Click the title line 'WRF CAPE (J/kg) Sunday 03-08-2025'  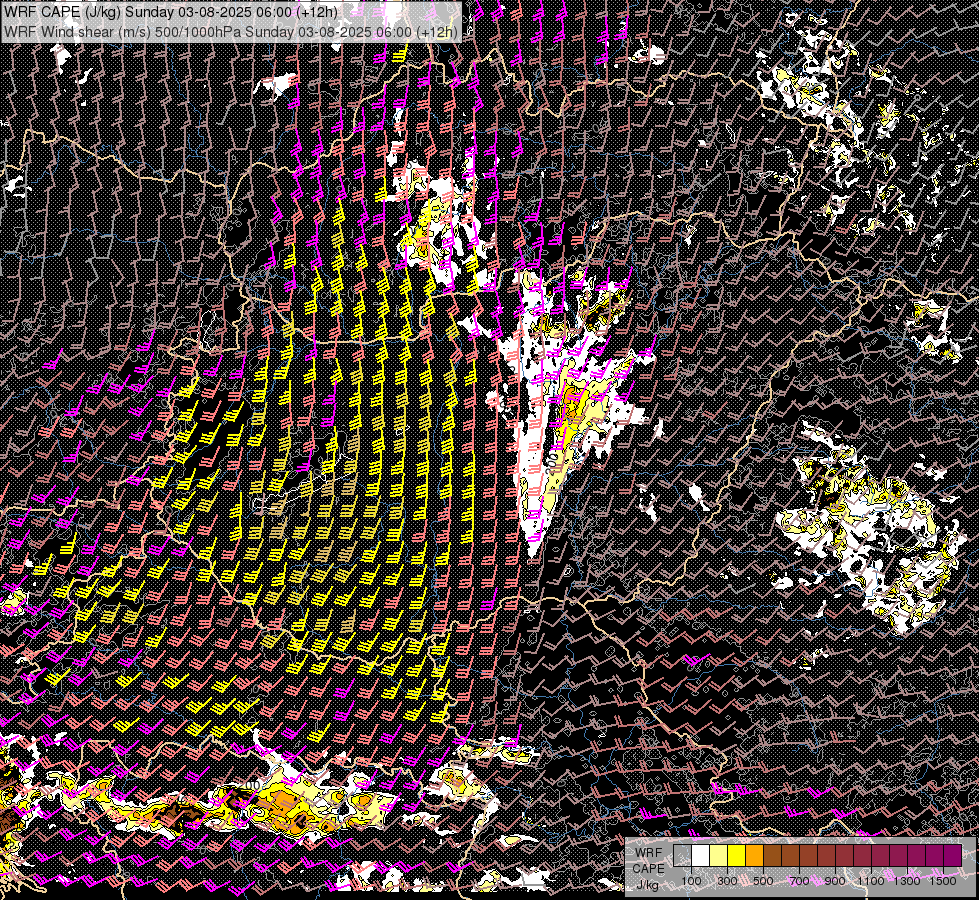pyautogui.click(x=170, y=12)
